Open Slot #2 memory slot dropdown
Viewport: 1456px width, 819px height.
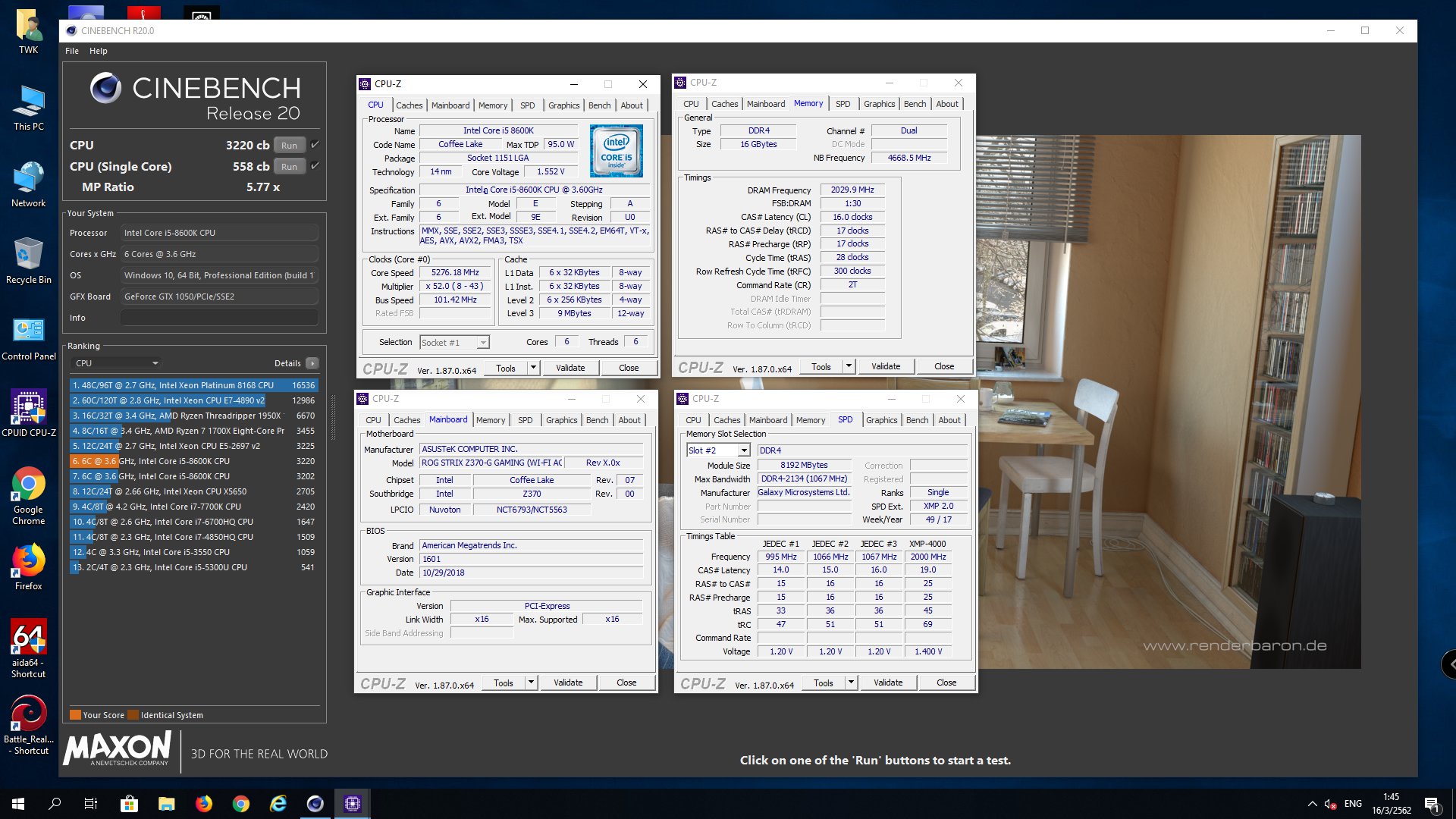point(718,450)
